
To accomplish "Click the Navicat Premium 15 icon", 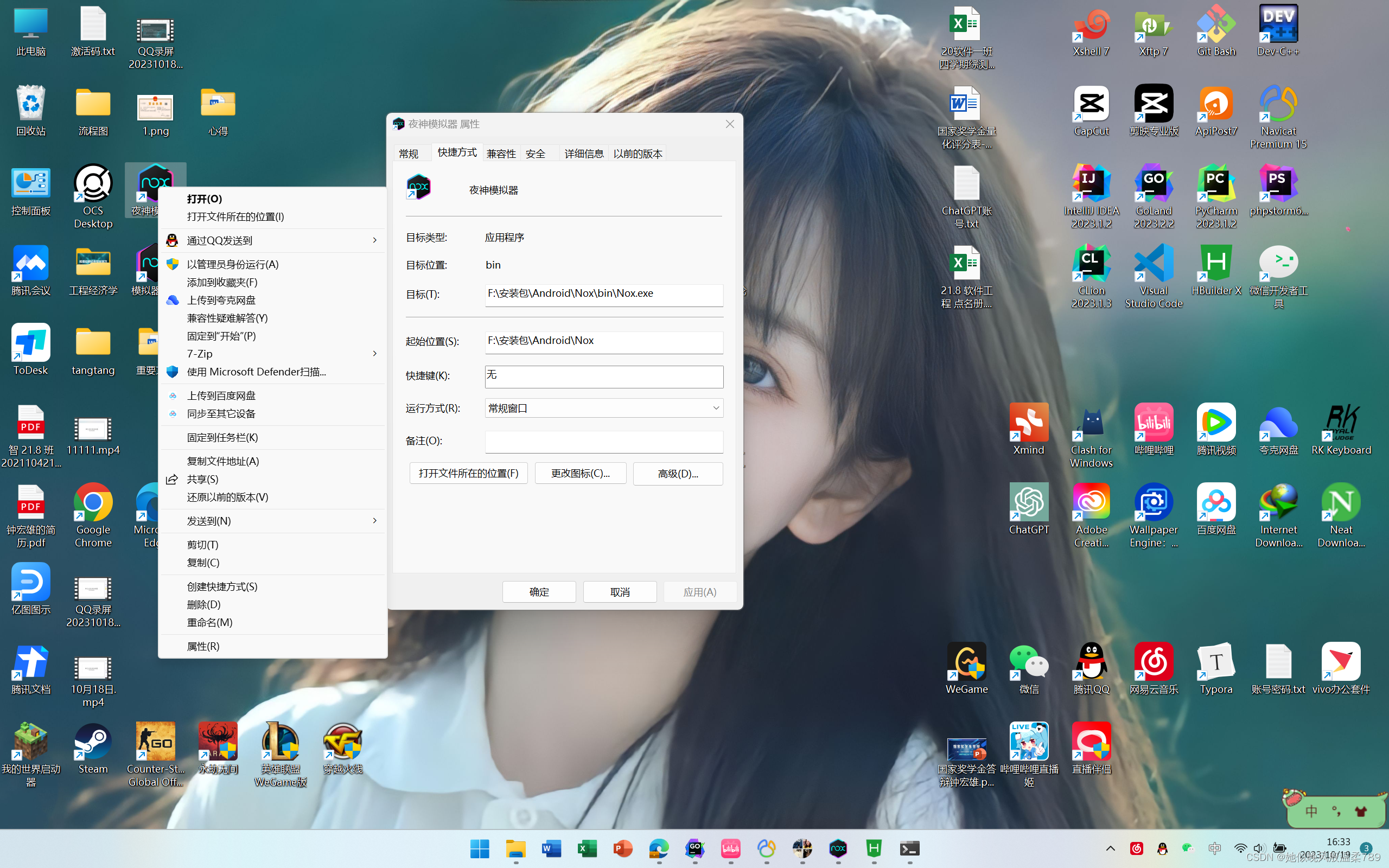I will [1278, 118].
